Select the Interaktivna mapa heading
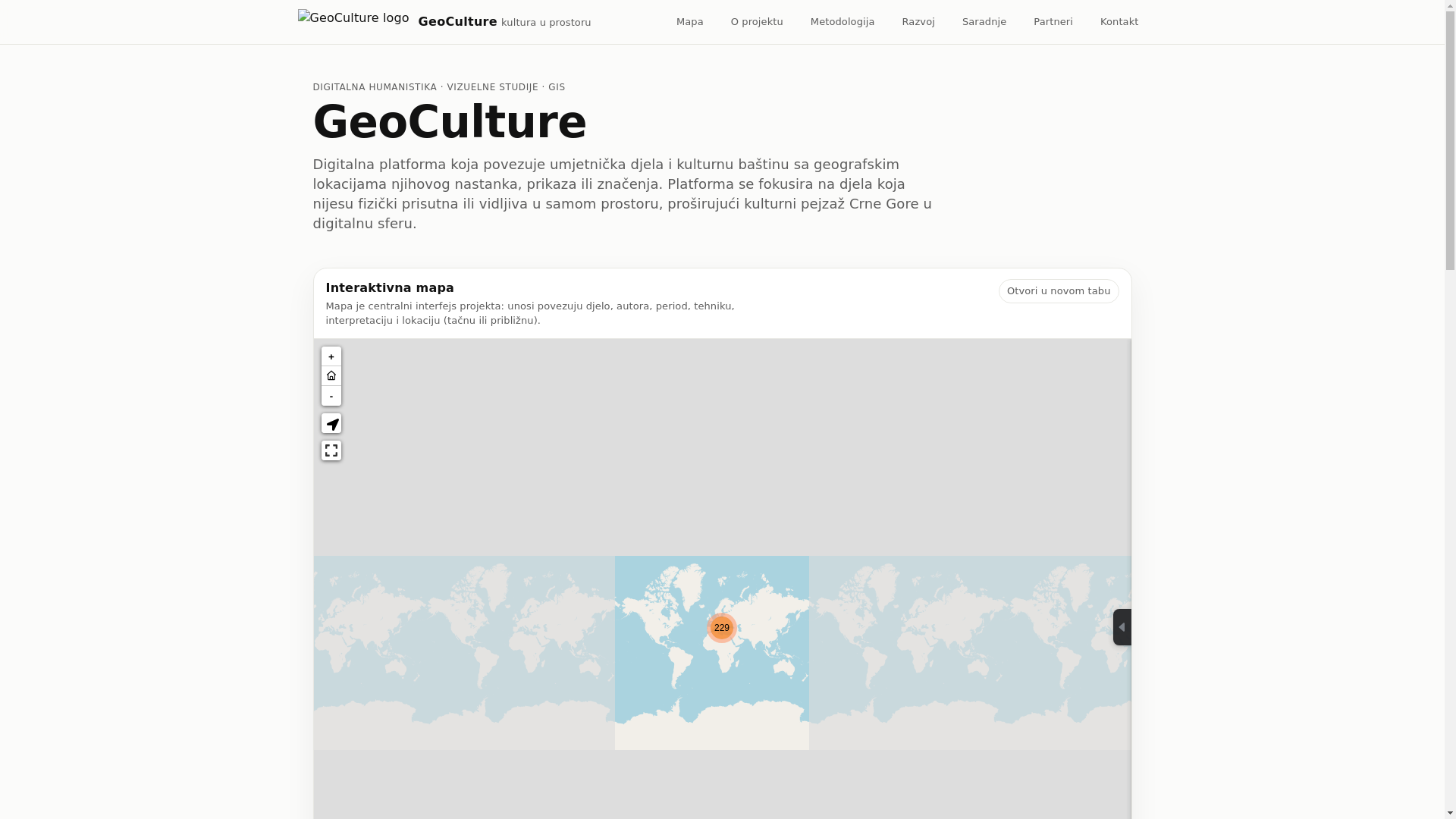This screenshot has width=1456, height=819. [390, 288]
